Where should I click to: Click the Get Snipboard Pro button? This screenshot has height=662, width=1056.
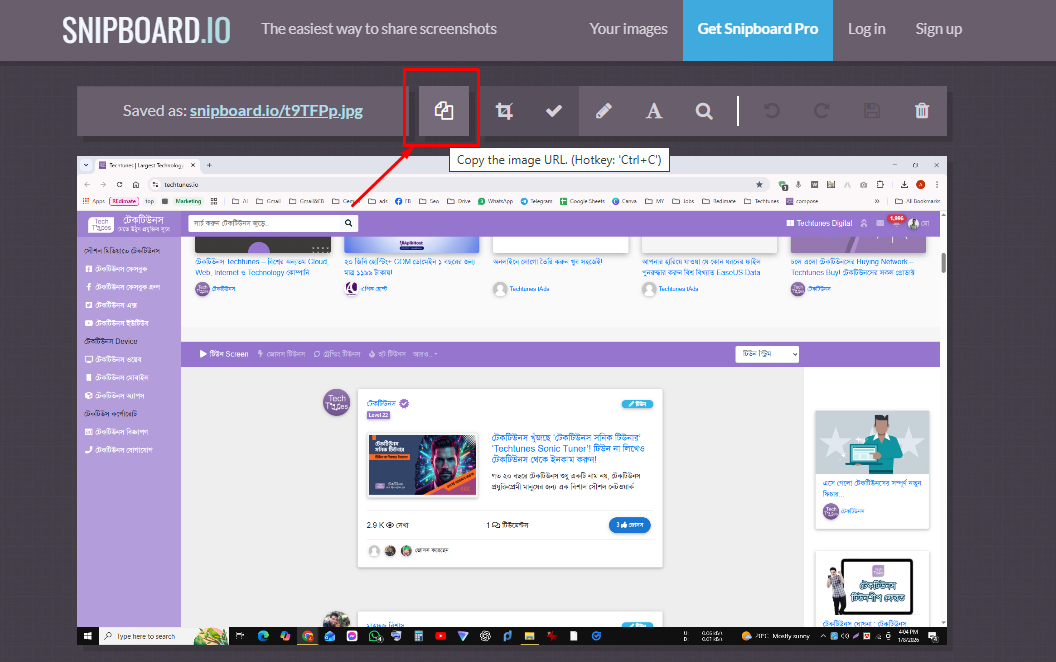[x=757, y=29]
